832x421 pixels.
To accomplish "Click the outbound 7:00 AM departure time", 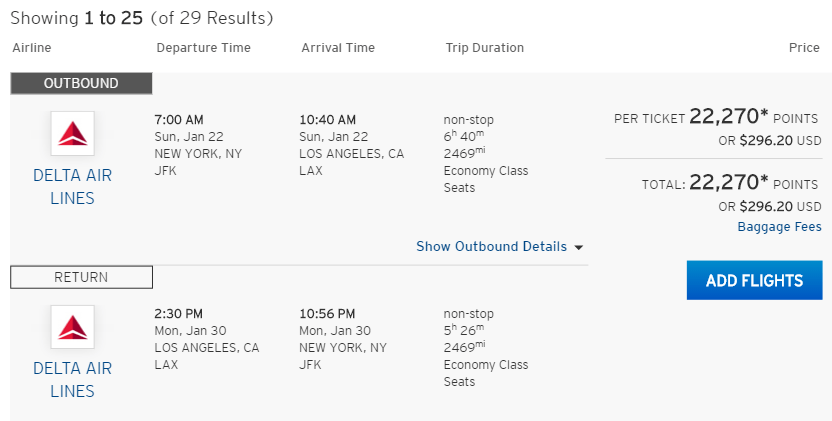I will [x=179, y=120].
